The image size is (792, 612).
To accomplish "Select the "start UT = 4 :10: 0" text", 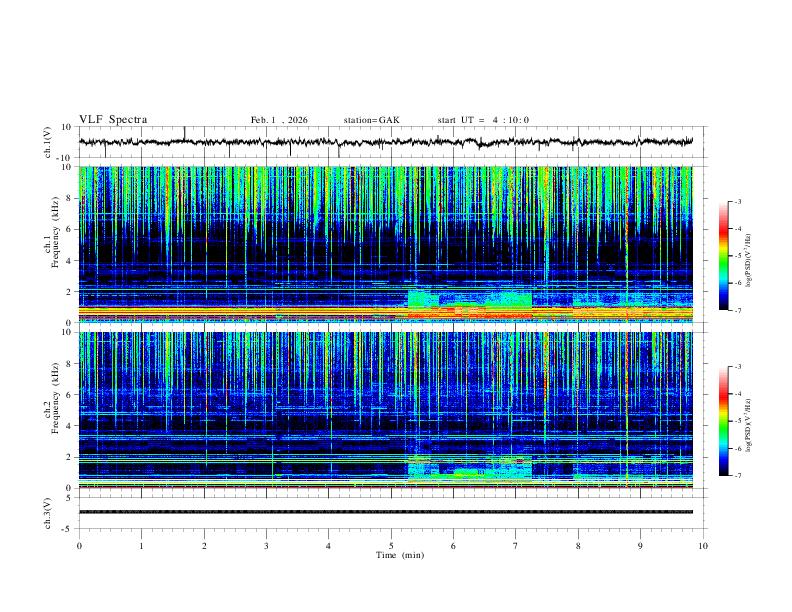I will pos(483,120).
